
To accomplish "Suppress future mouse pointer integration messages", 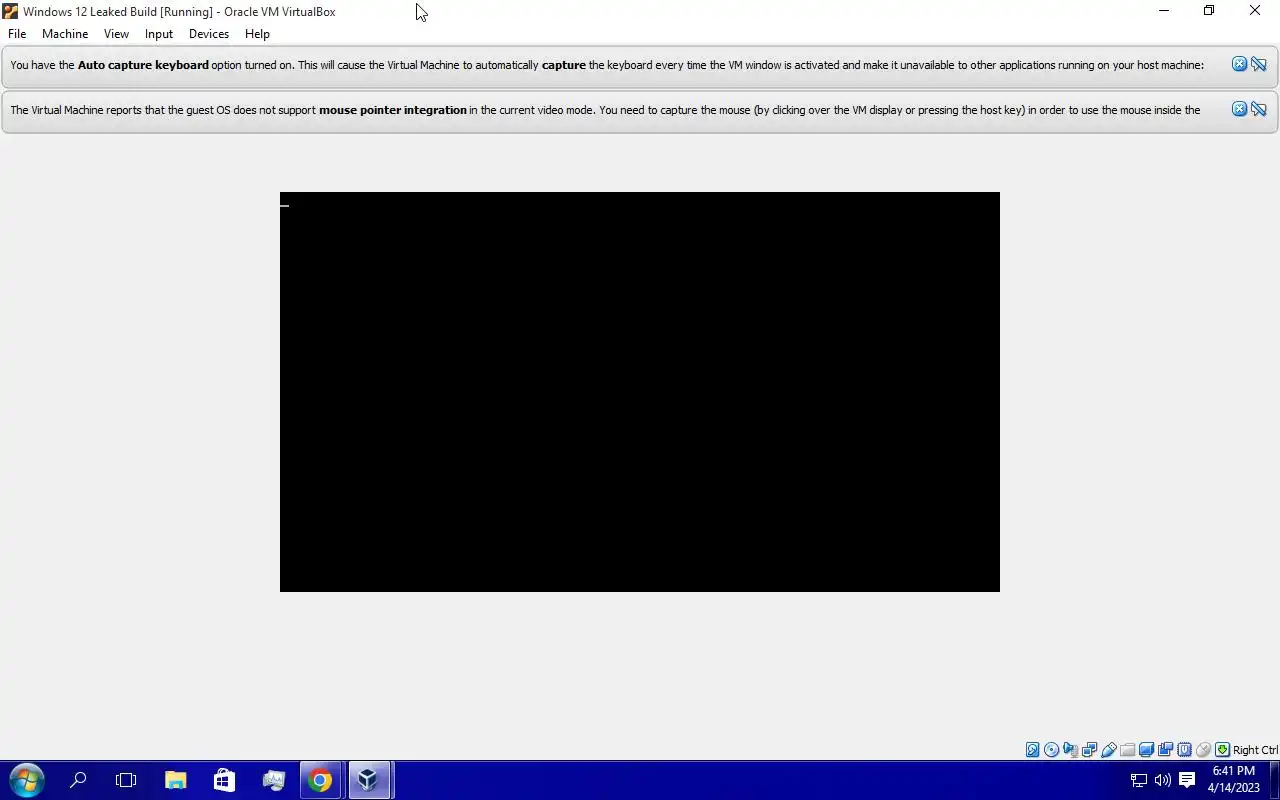I will point(1259,109).
